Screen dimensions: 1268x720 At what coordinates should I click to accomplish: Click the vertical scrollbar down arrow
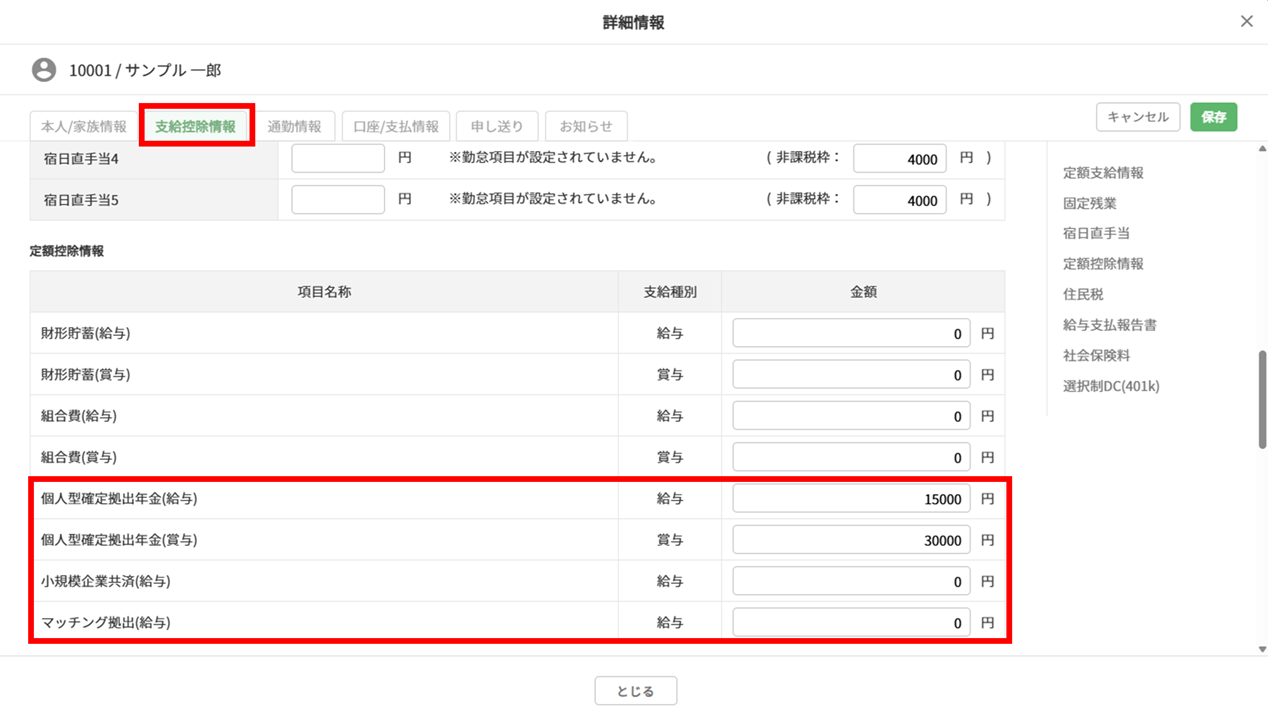click(x=1261, y=649)
